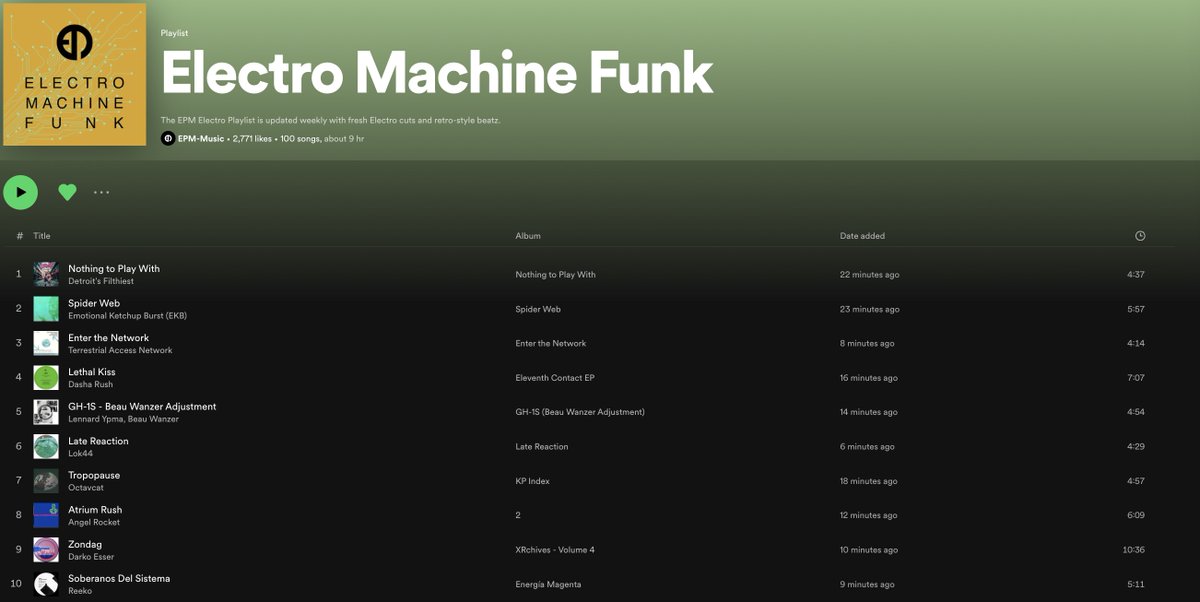1200x602 pixels.
Task: Select the track title Lethal Kiss
Action: [92, 372]
